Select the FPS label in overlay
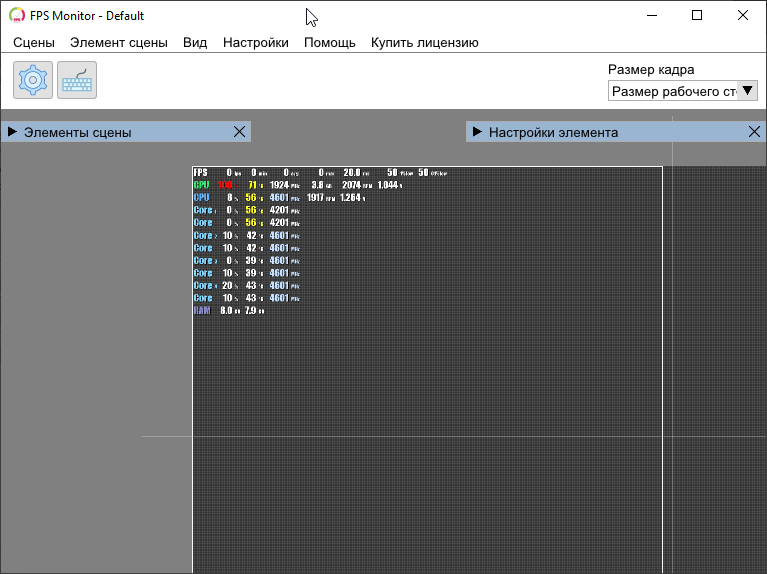The width and height of the screenshot is (767, 574). [x=201, y=172]
